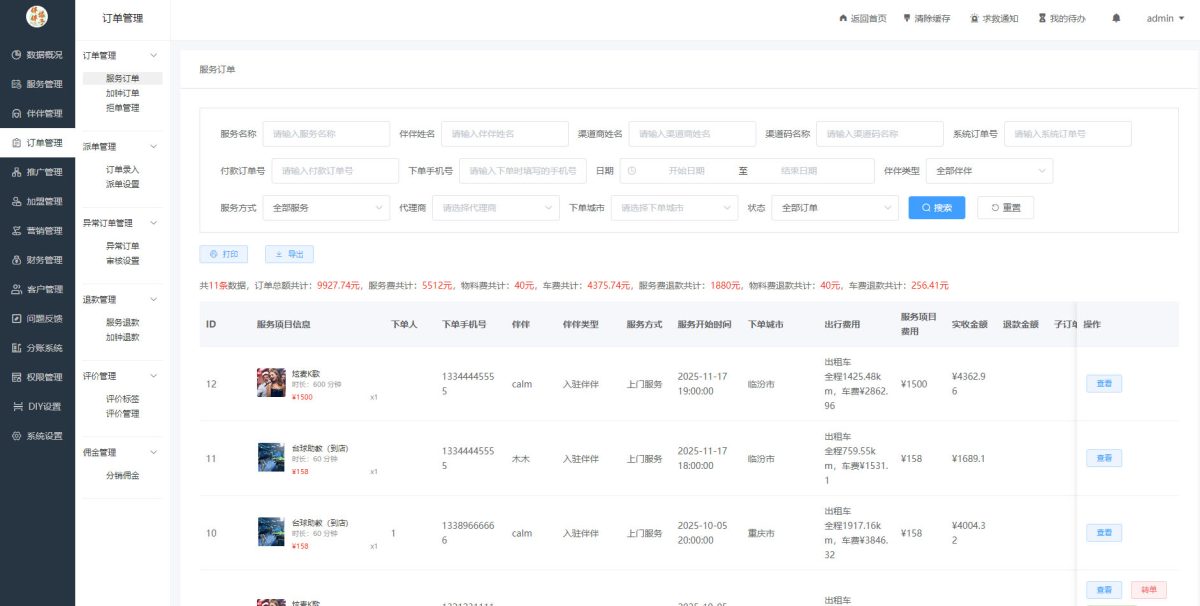Image resolution: width=1200 pixels, height=606 pixels.
Task: Focus the 付款订单号 input field
Action: [335, 171]
